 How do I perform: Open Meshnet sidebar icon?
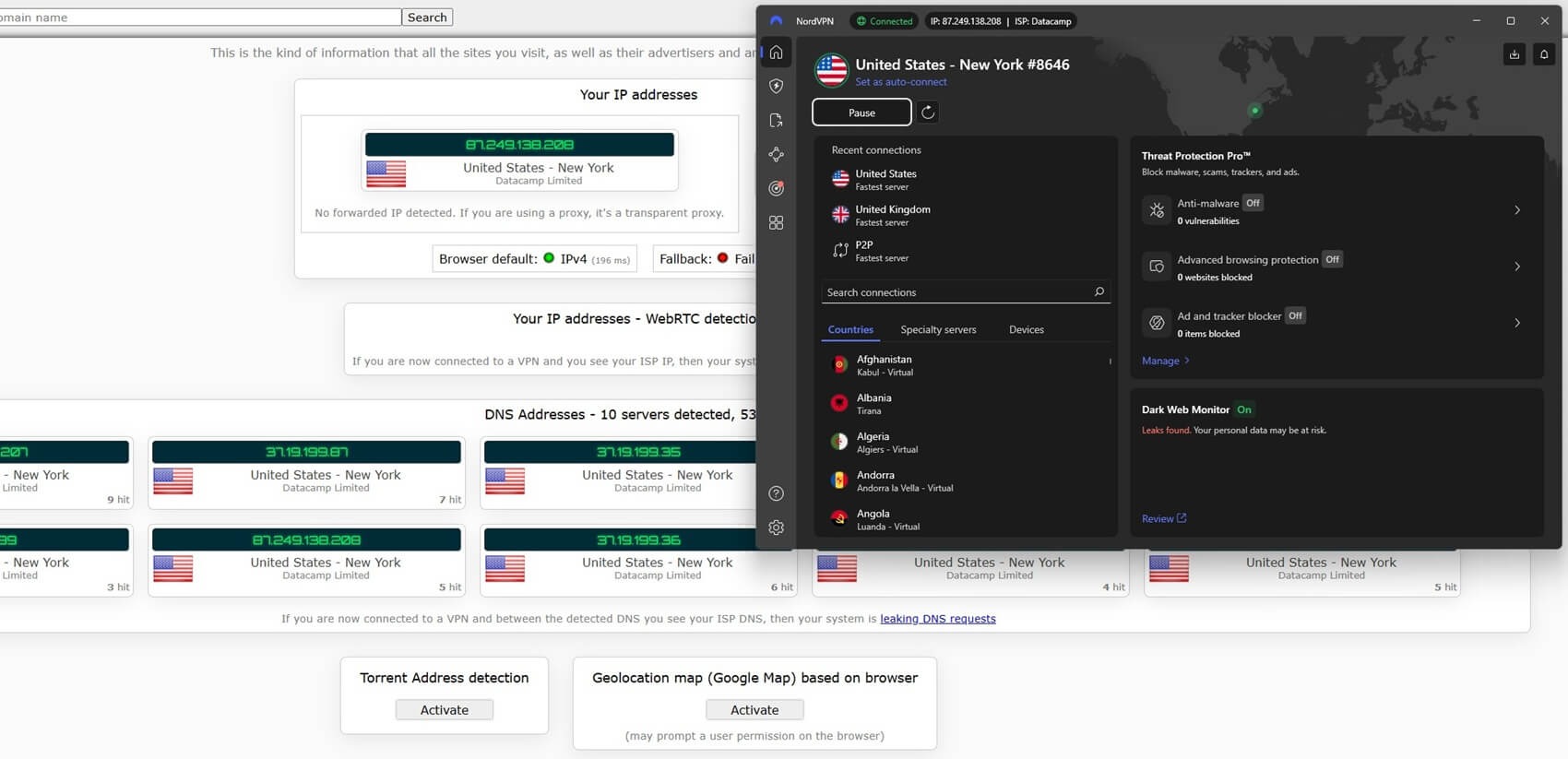point(776,154)
